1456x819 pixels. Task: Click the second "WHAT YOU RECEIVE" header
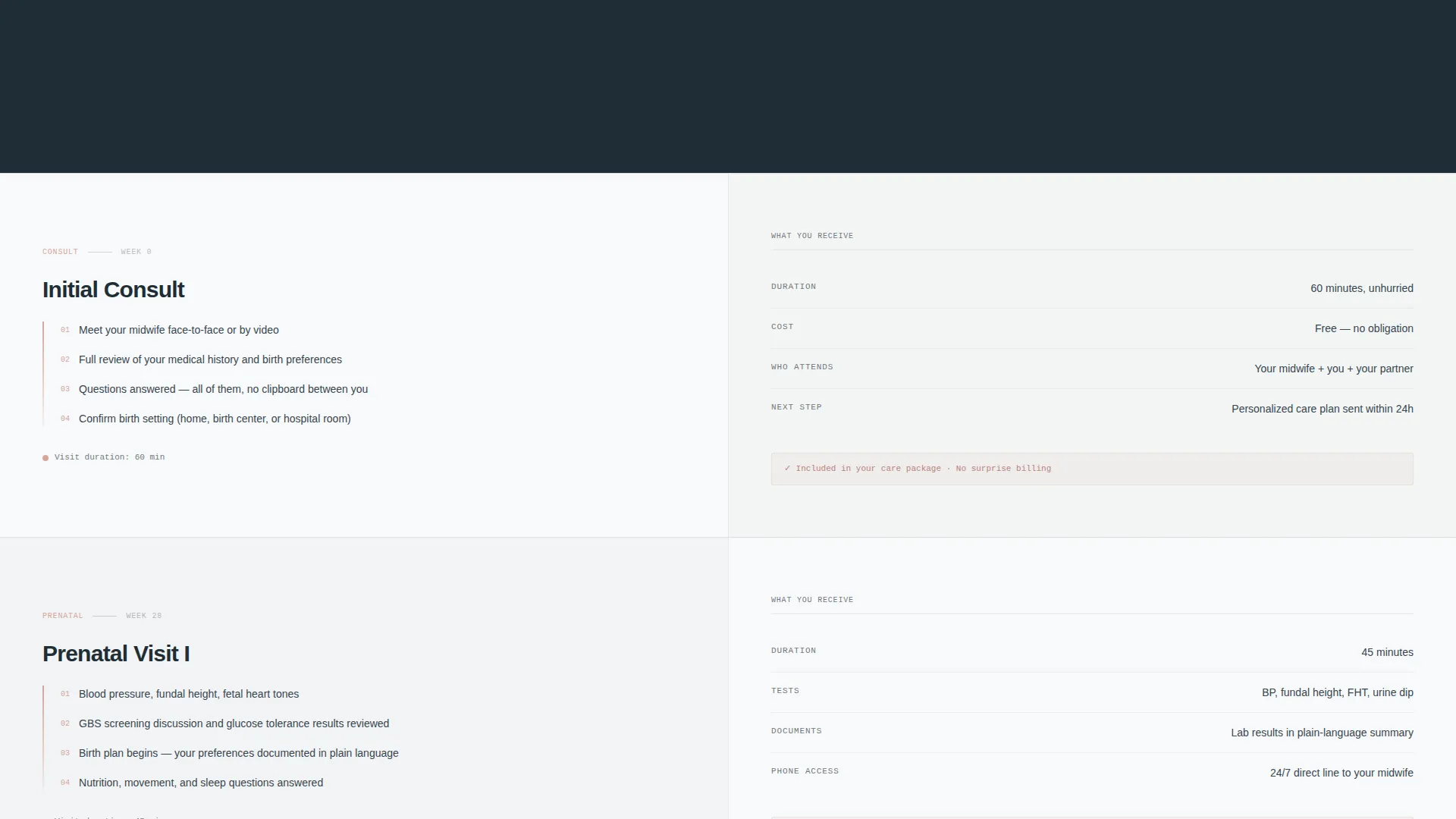(x=811, y=600)
